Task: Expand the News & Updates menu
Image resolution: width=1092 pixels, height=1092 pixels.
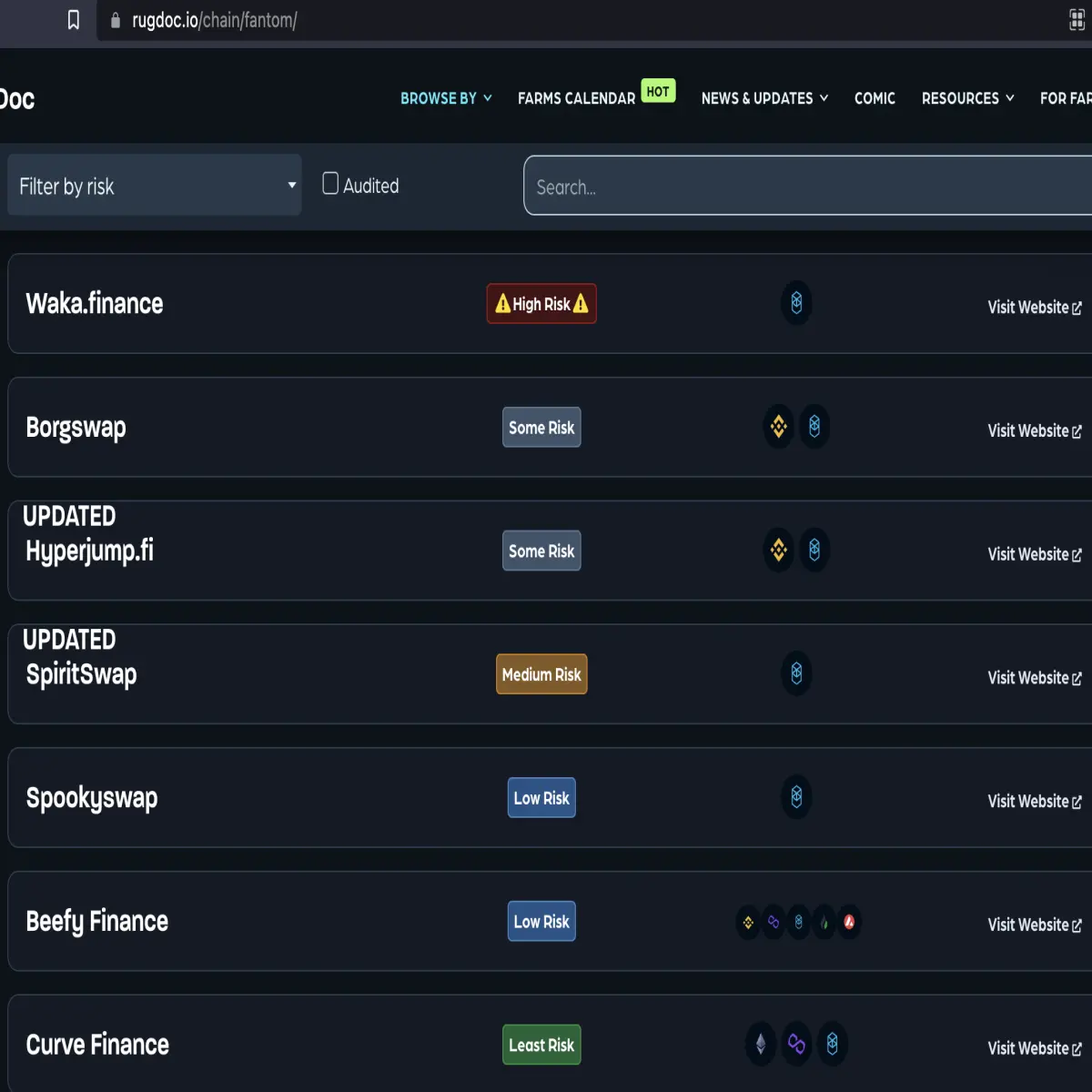Action: coord(765,98)
